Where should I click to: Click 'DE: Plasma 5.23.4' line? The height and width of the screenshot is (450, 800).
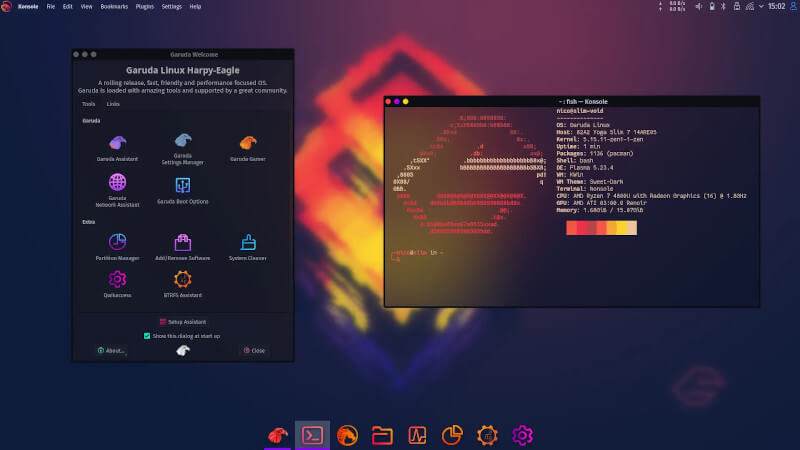pyautogui.click(x=585, y=167)
